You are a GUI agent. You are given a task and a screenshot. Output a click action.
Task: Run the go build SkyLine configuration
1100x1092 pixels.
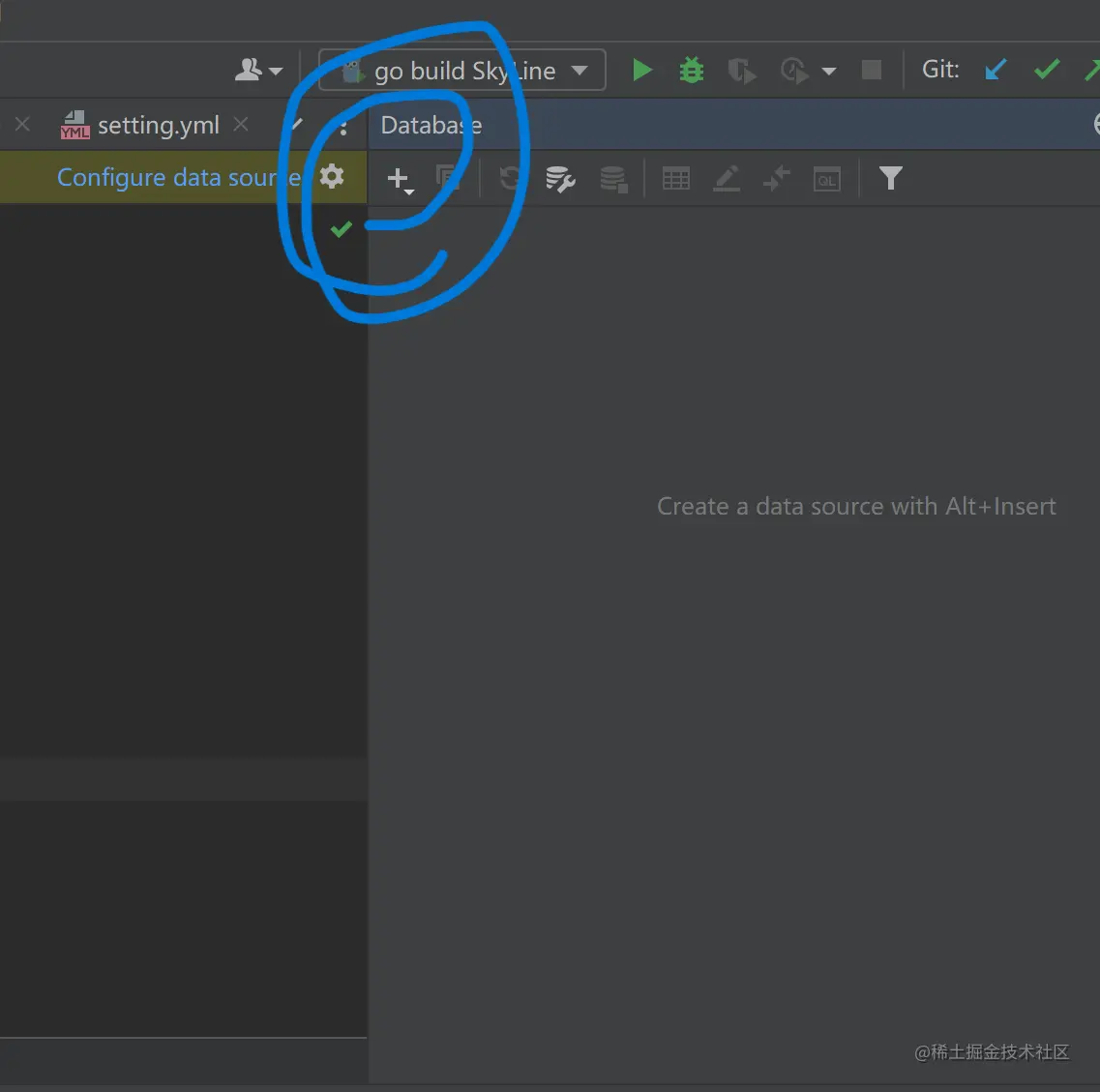(641, 71)
